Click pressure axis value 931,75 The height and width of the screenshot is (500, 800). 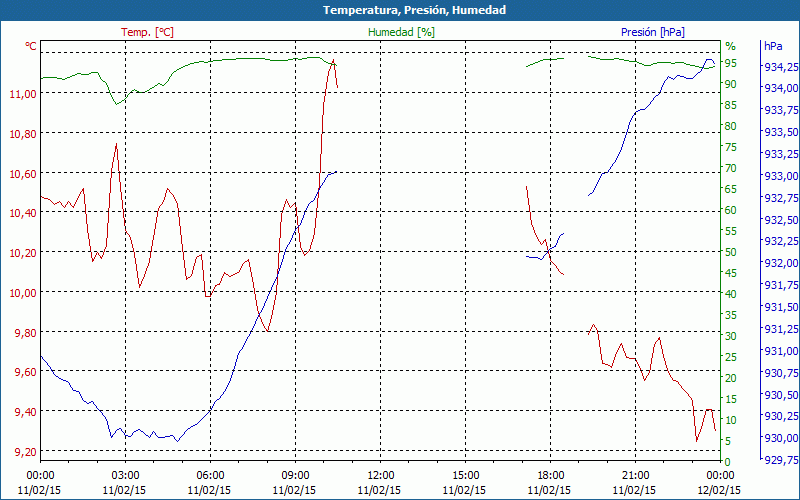tap(781, 285)
